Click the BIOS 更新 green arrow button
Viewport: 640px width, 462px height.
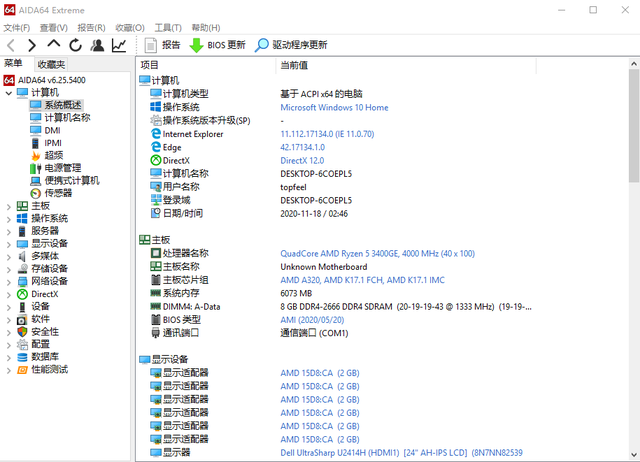(218, 45)
